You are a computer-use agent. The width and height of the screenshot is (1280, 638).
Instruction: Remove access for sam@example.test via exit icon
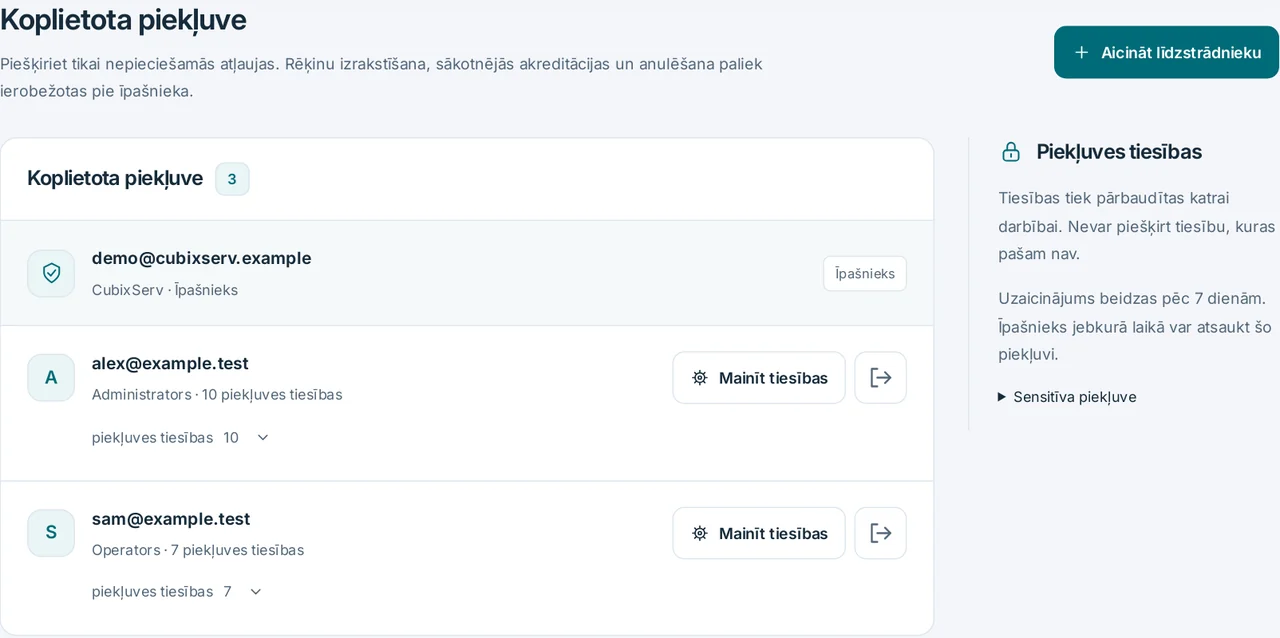(880, 533)
